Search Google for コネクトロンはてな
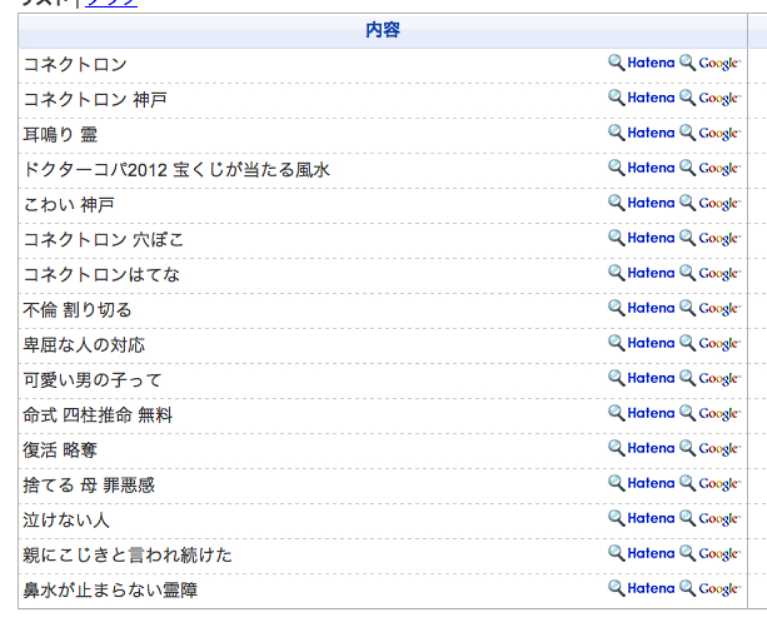 [x=710, y=273]
